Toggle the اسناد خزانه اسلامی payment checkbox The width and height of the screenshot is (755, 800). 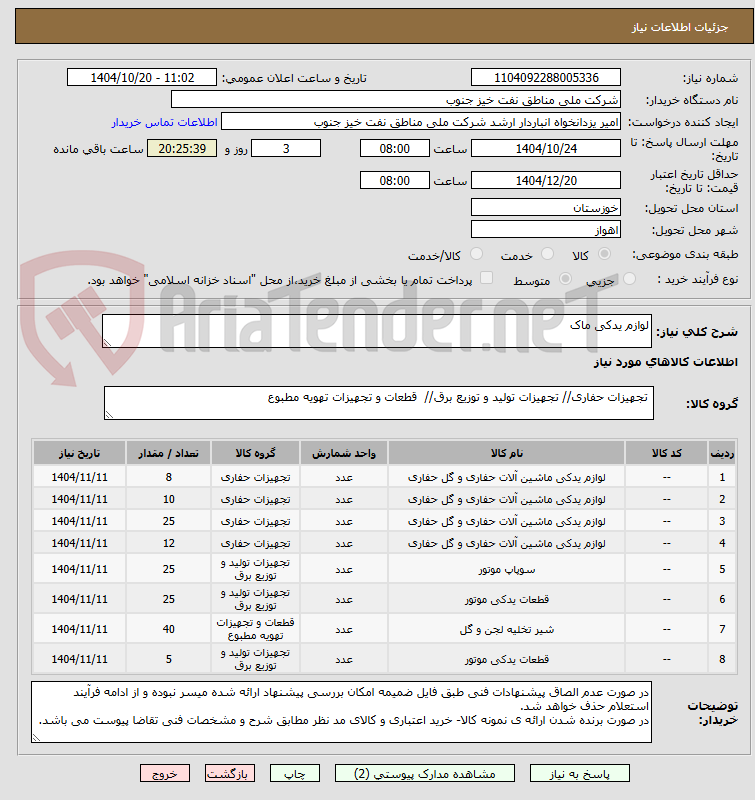[x=487, y=278]
